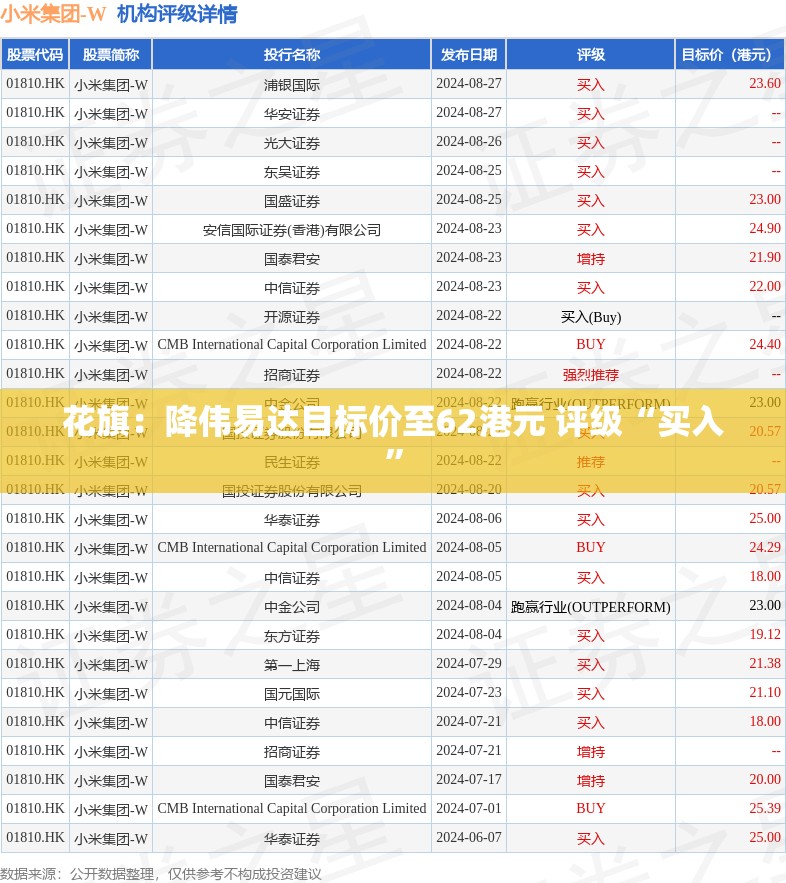
Task: Click 01810.HK in the 浦银国际 row
Action: coord(35,83)
